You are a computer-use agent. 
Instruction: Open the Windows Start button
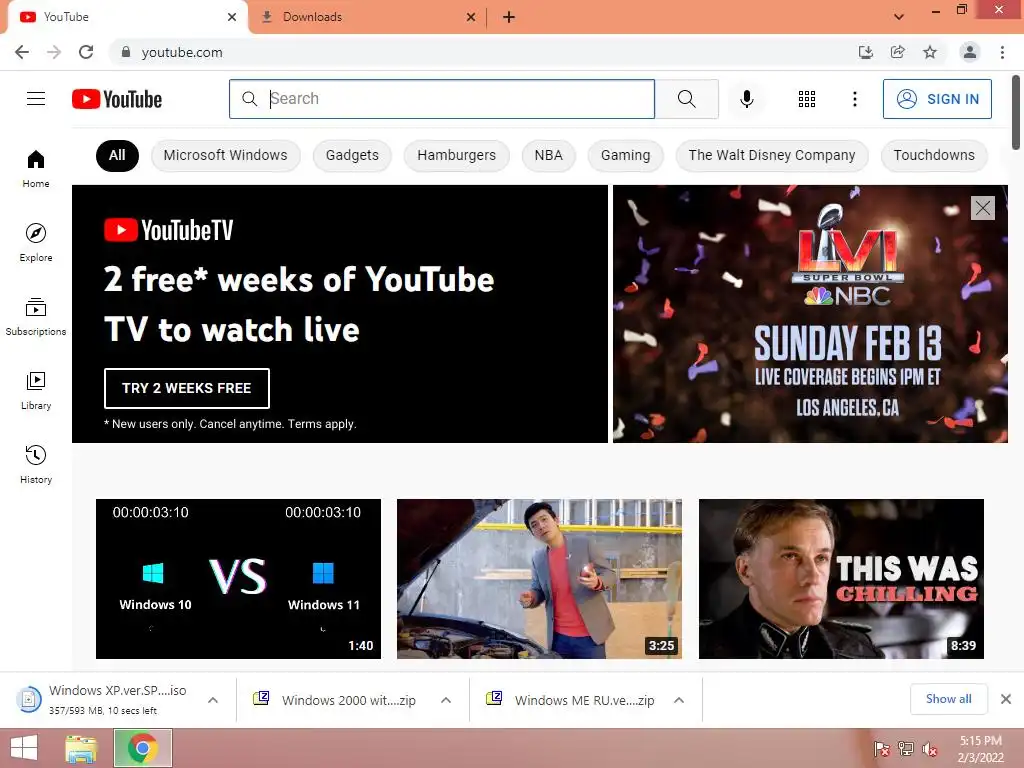pyautogui.click(x=24, y=748)
